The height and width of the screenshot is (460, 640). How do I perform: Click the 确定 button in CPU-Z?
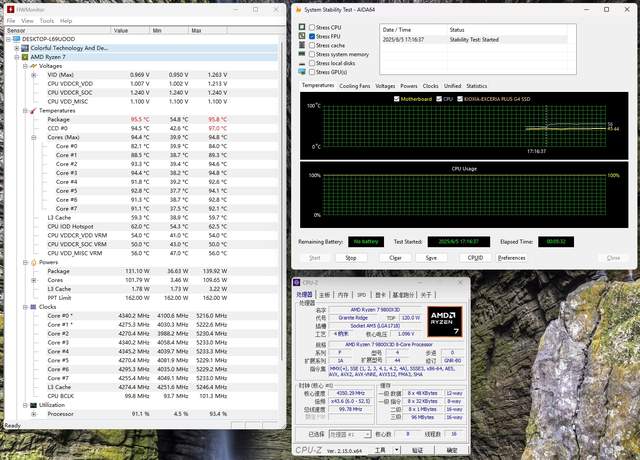(x=452, y=450)
